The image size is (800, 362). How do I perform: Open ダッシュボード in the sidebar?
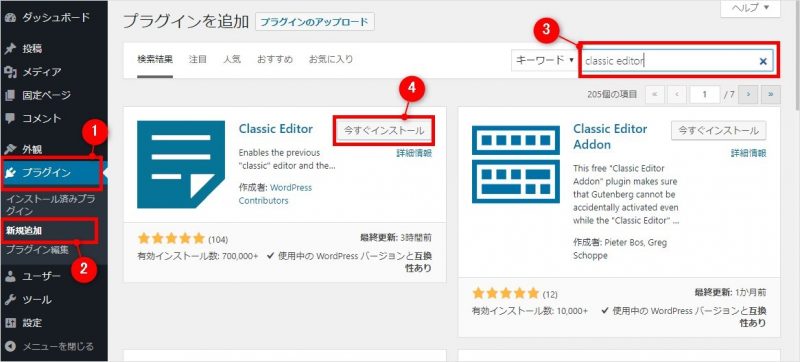[56, 17]
